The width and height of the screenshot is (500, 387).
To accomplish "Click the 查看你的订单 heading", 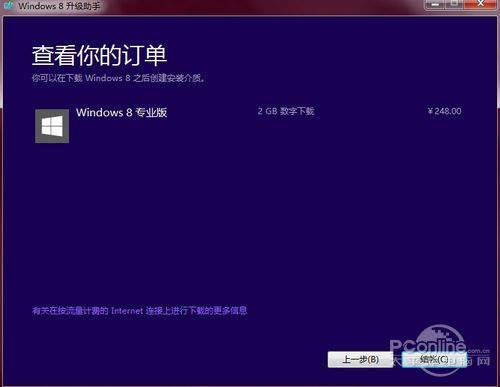I will 99,55.
